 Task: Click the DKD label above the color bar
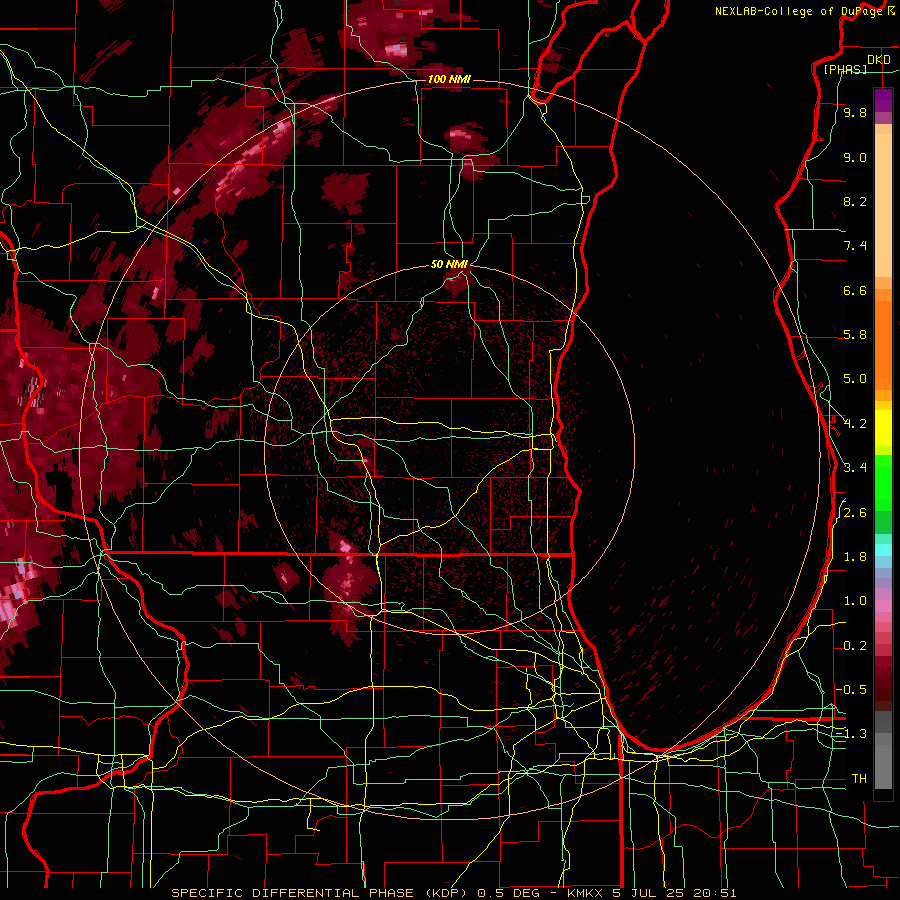[879, 60]
